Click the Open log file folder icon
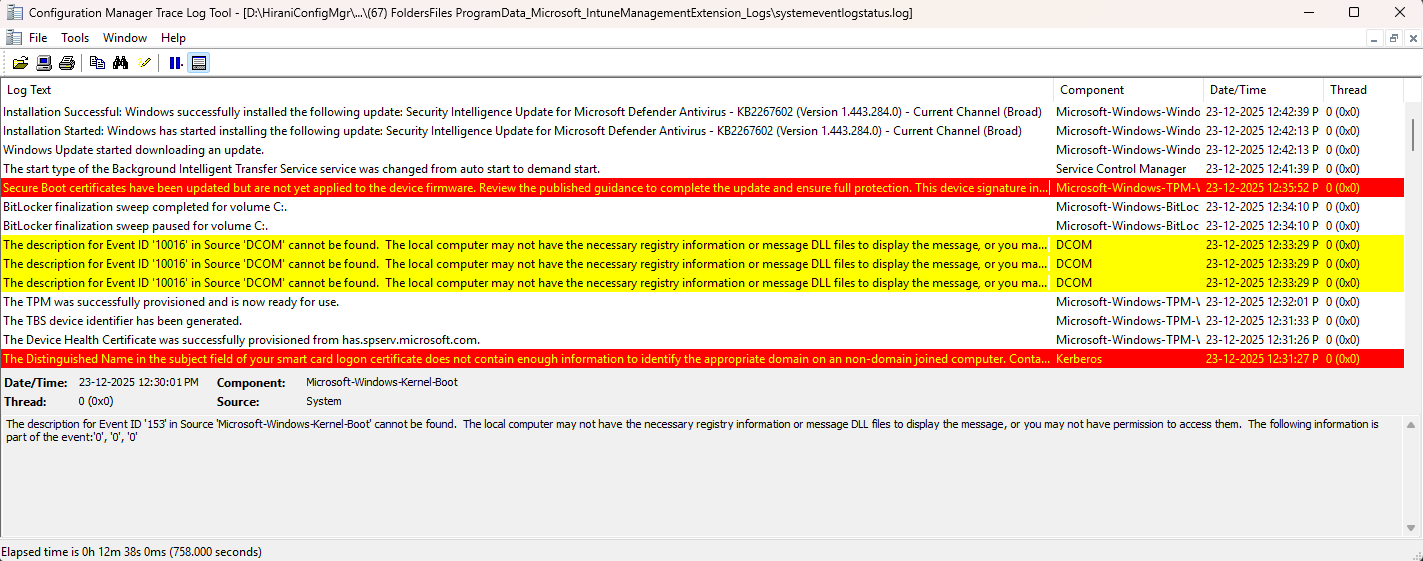 tap(20, 63)
